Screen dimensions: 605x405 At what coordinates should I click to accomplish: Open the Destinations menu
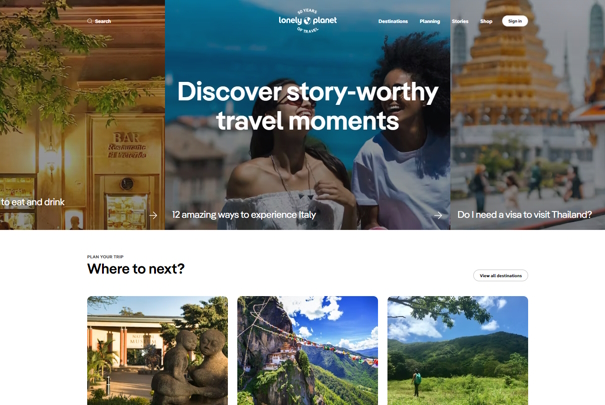point(393,21)
